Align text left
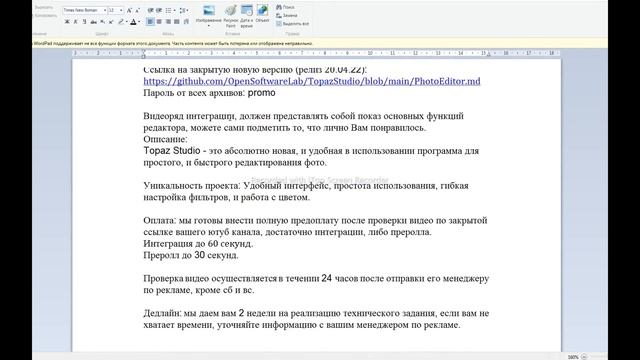 point(150,22)
